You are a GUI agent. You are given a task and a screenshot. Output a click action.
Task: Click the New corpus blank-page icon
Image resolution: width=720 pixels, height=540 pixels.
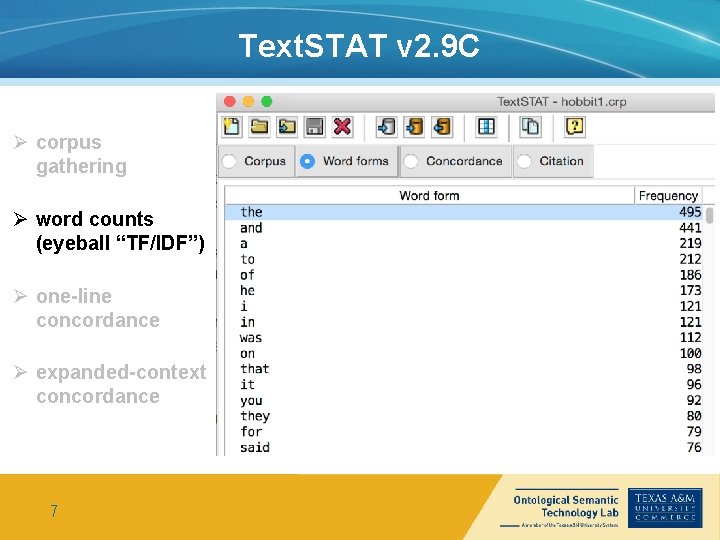[x=232, y=126]
